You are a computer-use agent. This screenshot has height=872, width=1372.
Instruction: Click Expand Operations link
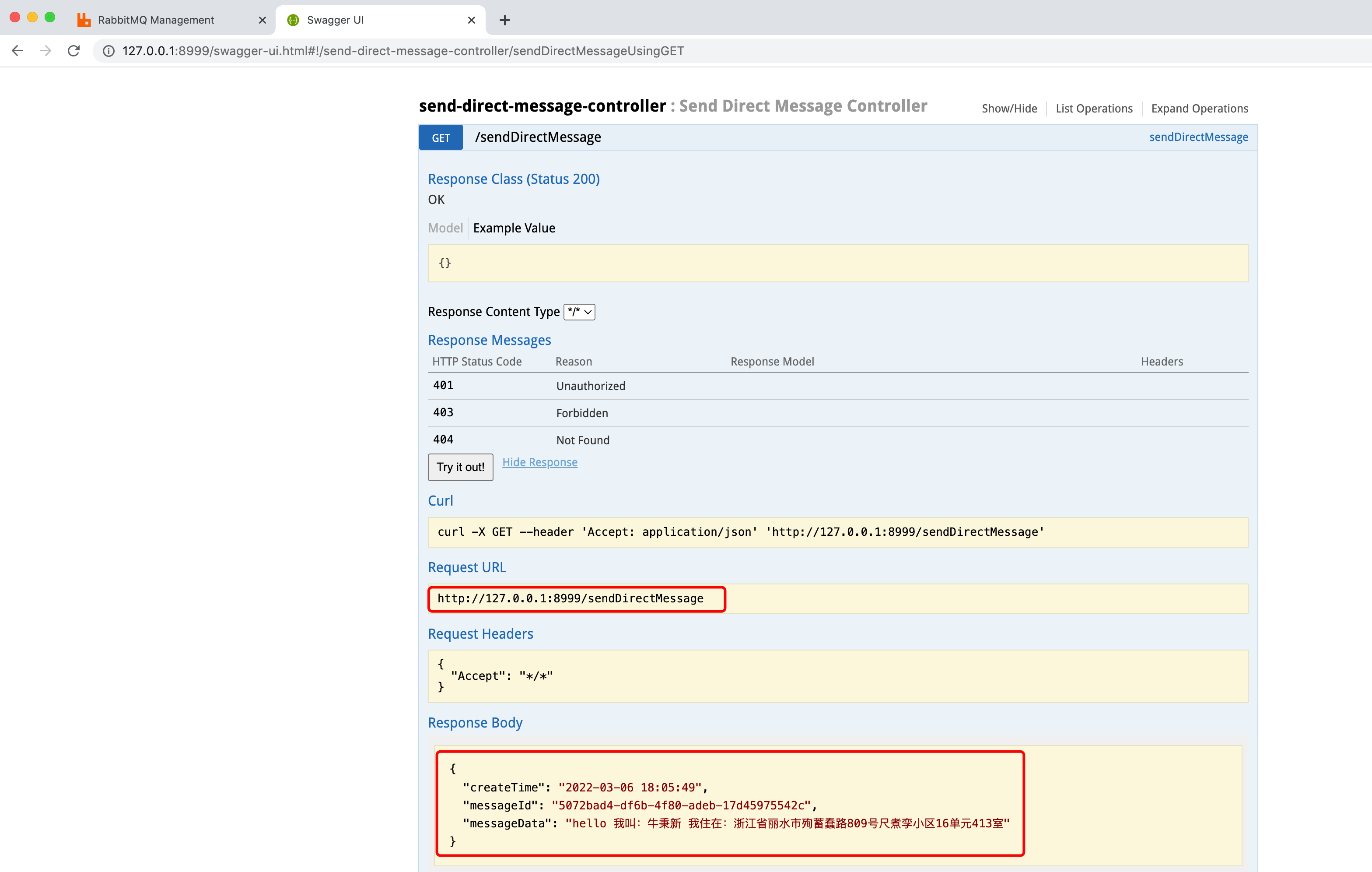(x=1199, y=108)
